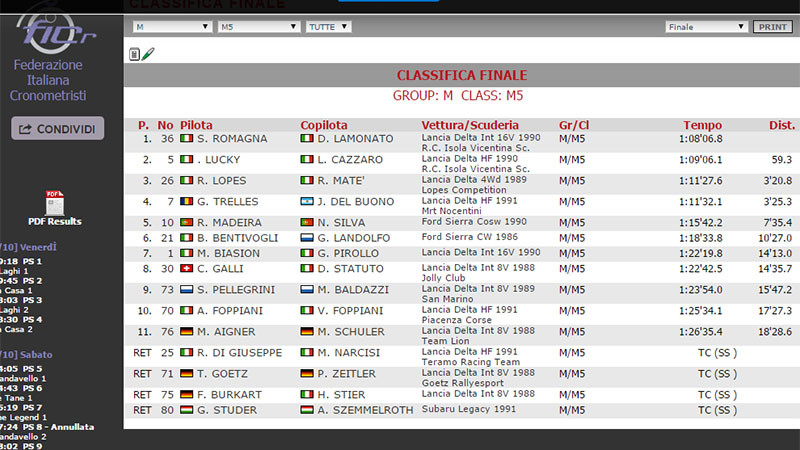Click the German flag beside M. AIGNER
Viewport: 800px width, 450px height.
coord(186,331)
